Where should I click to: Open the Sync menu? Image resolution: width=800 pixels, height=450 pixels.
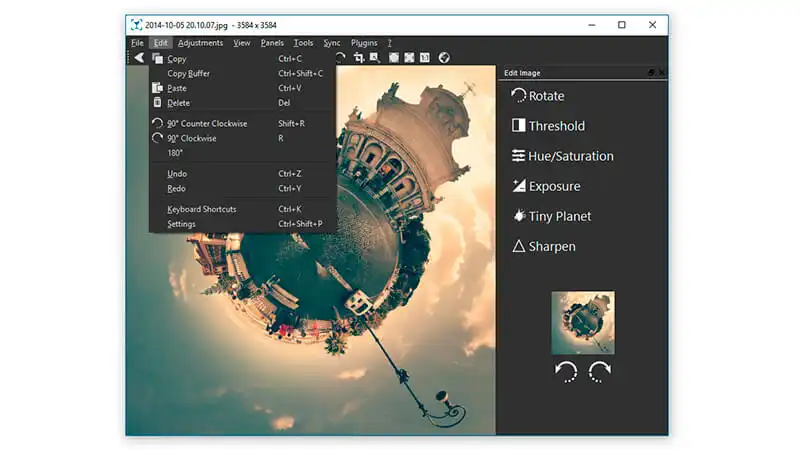[332, 43]
